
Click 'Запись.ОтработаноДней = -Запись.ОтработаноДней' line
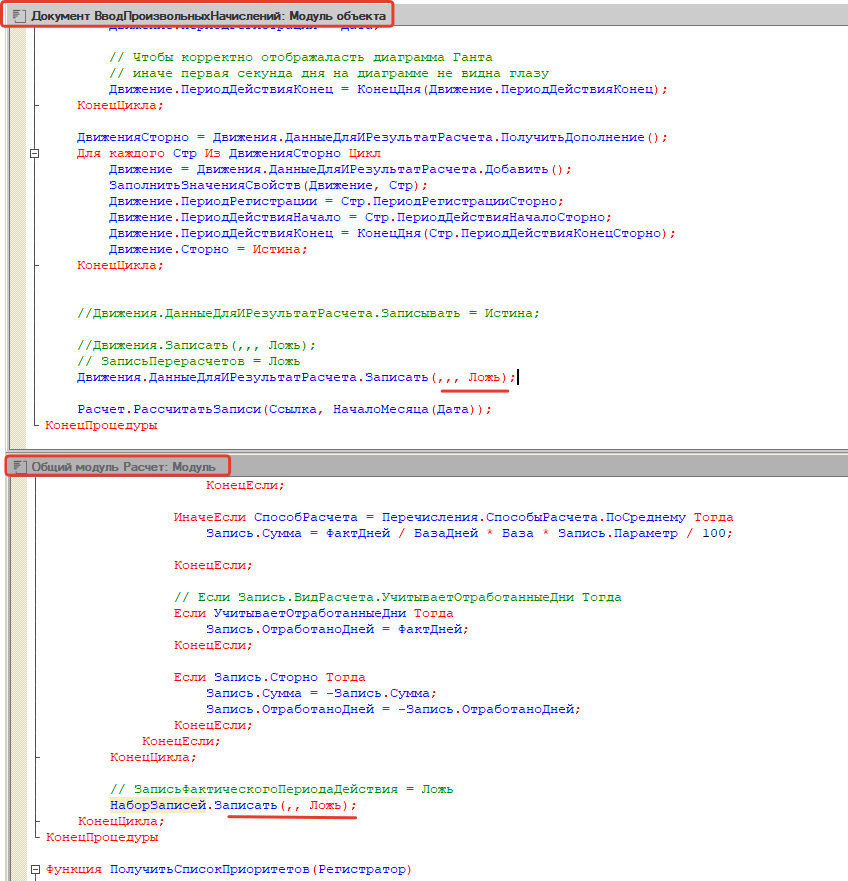393,709
